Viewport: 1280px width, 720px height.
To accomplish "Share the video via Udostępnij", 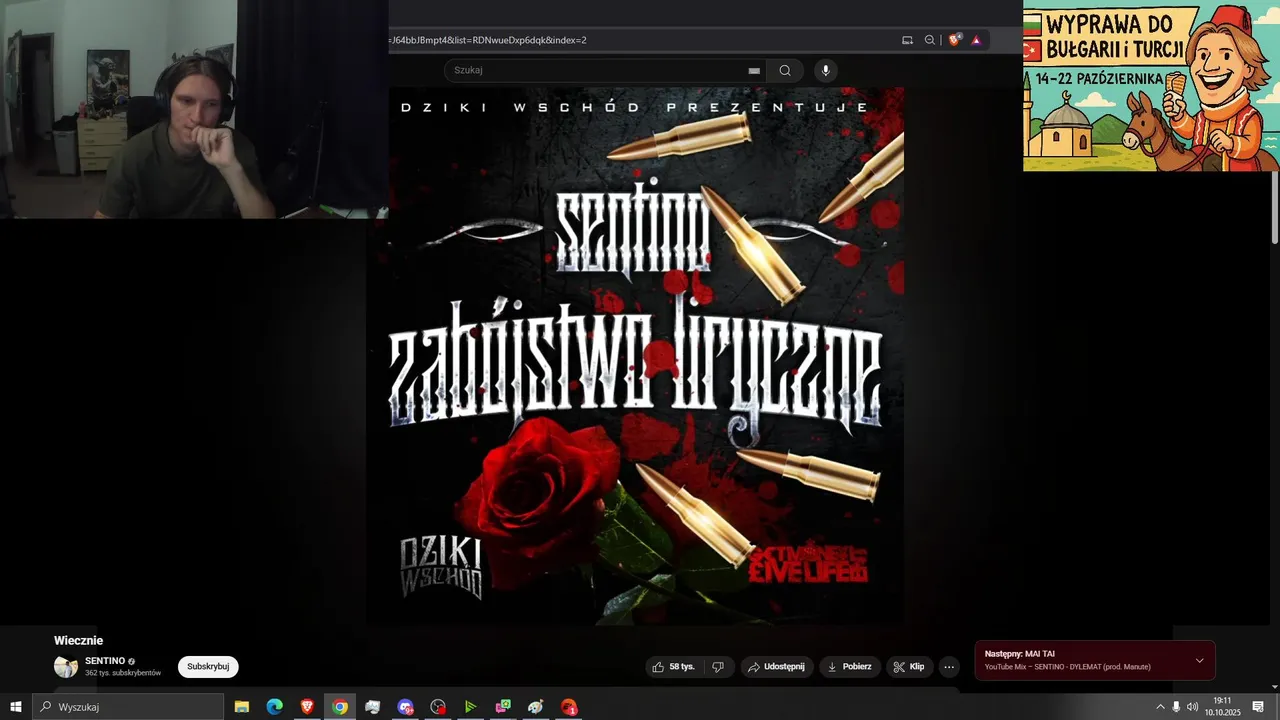I will (x=777, y=667).
